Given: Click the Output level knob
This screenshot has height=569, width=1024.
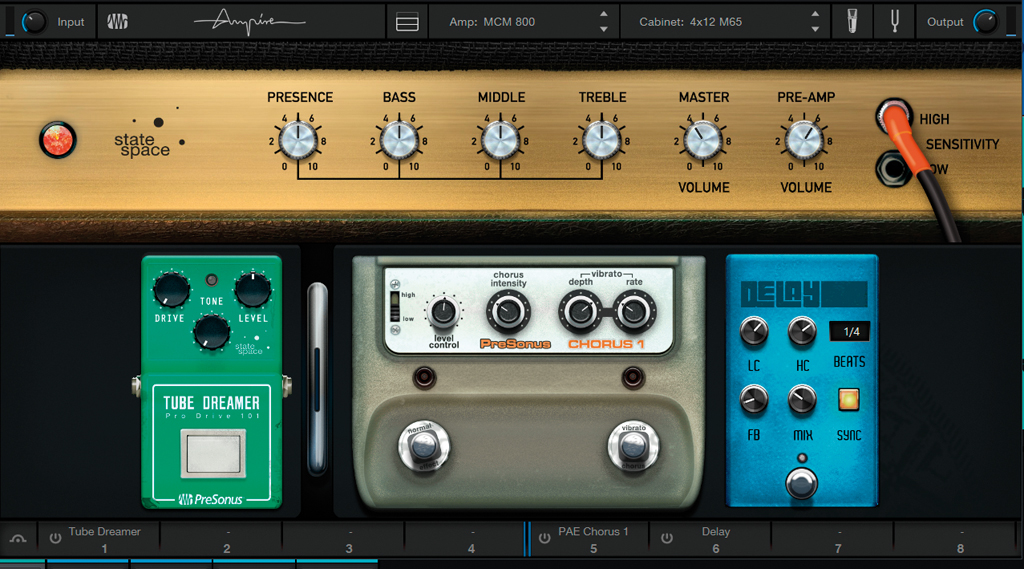Looking at the screenshot, I should 985,22.
